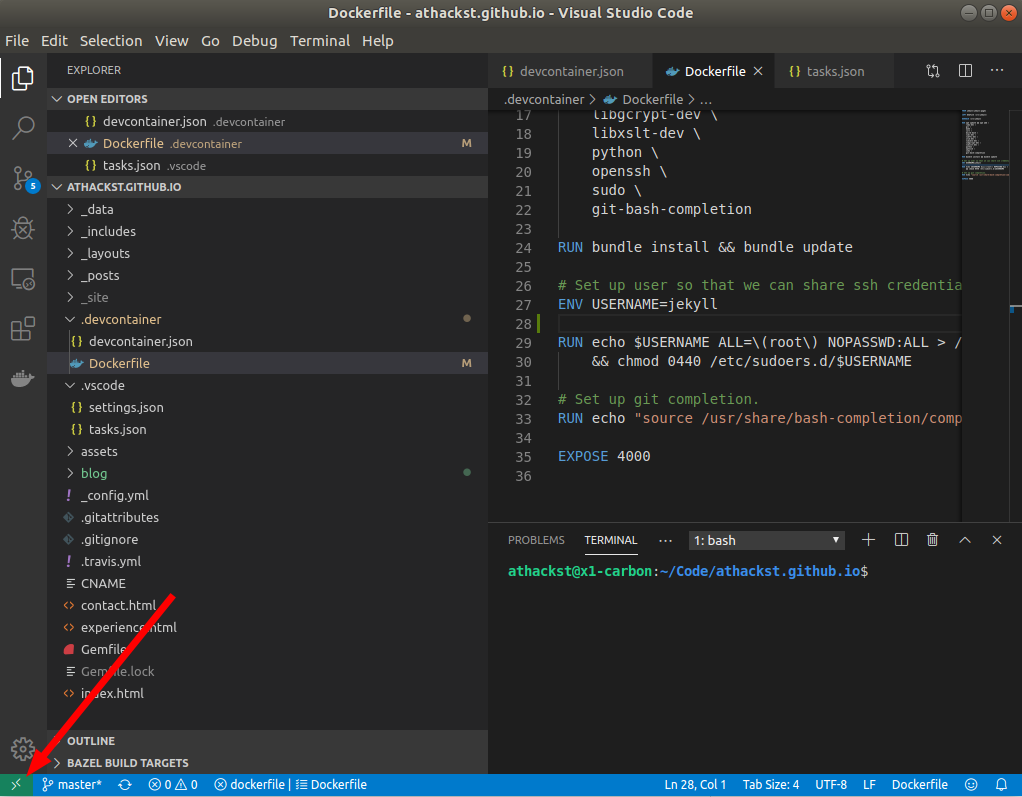Viewport: 1022px width, 797px height.
Task: Open the errors and warnings count in the status bar
Action: pyautogui.click(x=173, y=785)
